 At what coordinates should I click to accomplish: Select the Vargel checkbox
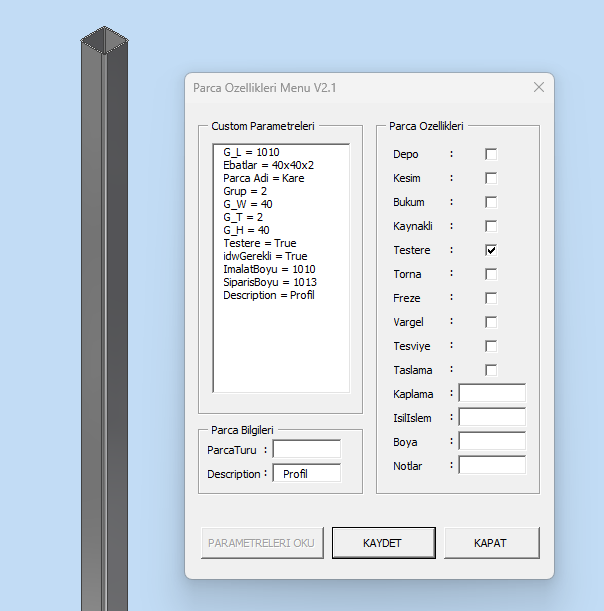click(491, 322)
